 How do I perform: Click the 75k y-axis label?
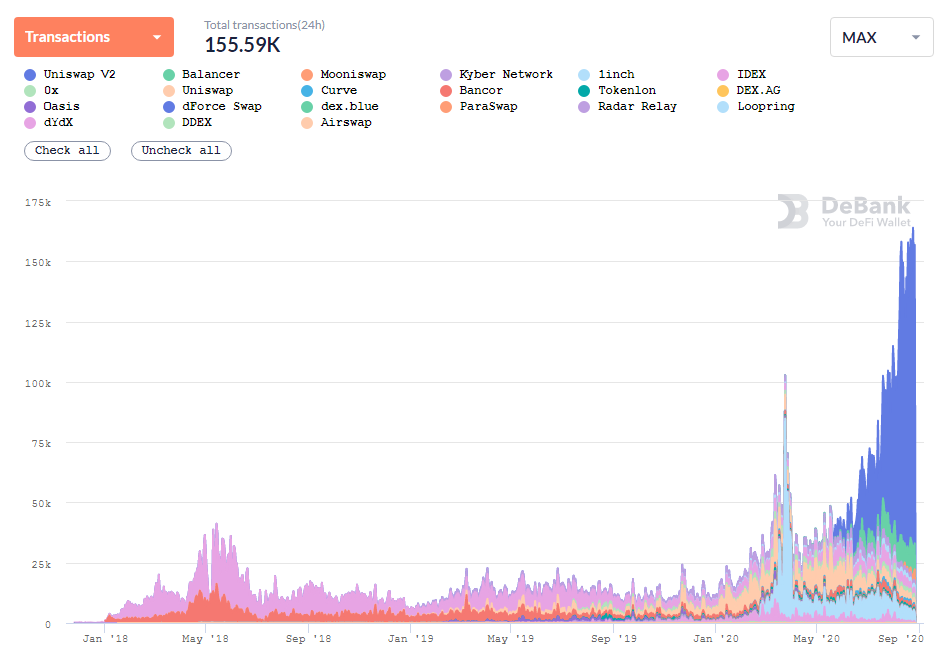[41, 443]
